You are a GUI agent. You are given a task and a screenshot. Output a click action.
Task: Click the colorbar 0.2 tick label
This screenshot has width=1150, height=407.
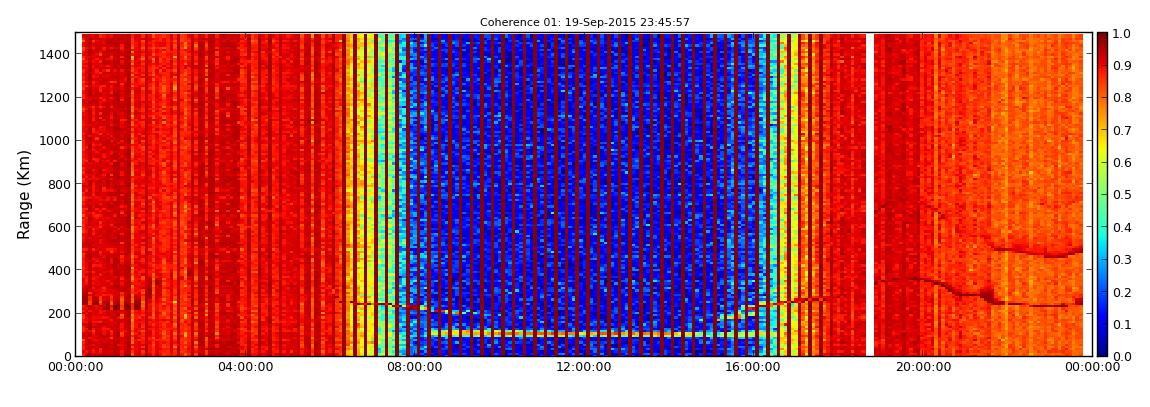pos(1121,292)
